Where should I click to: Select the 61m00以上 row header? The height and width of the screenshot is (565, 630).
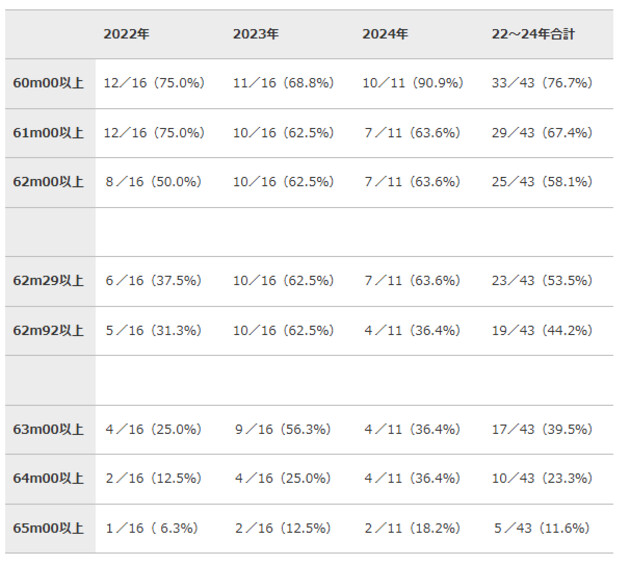[50, 133]
